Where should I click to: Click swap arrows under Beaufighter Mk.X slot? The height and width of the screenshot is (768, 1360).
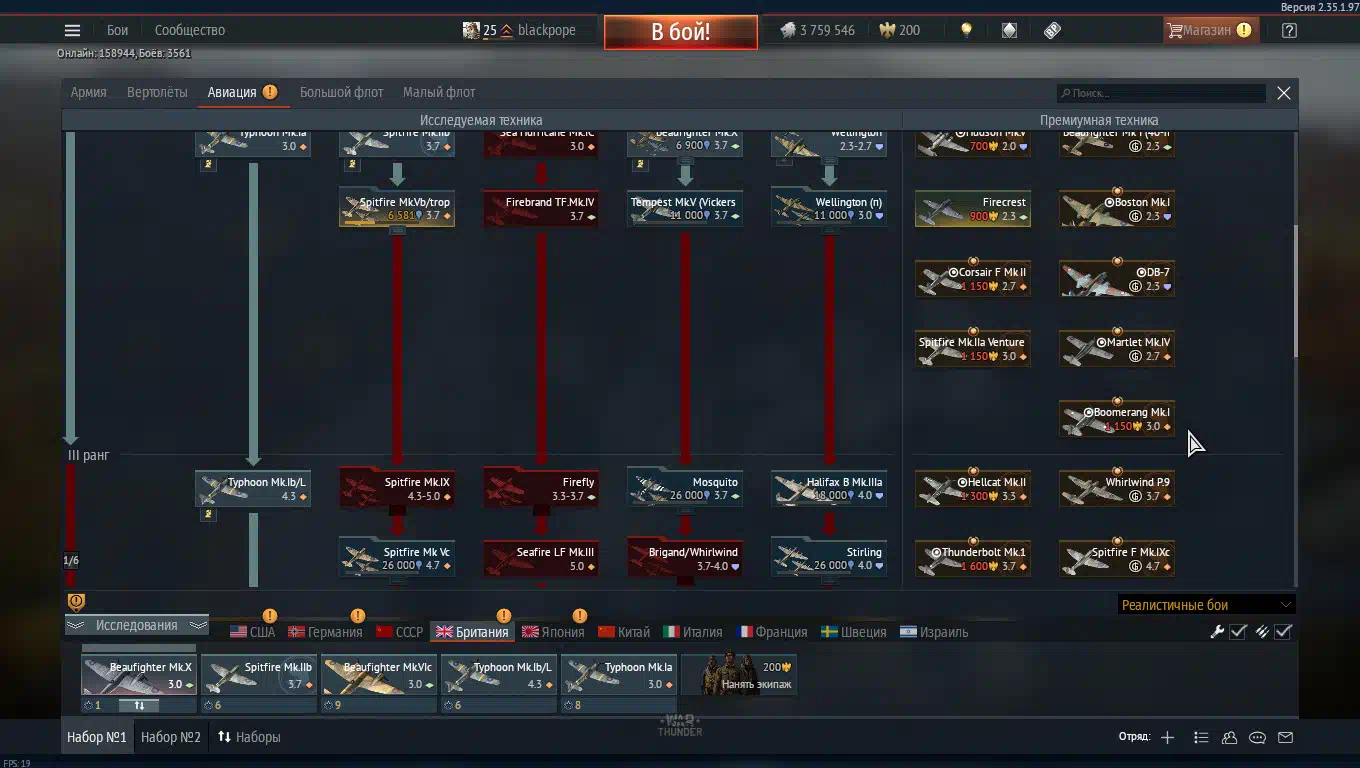[139, 705]
